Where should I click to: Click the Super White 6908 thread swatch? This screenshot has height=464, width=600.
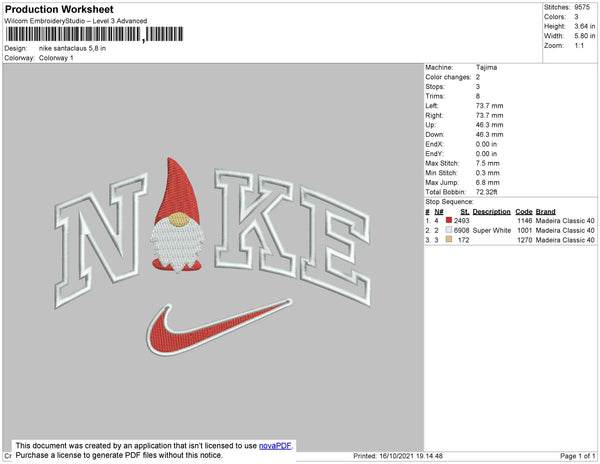tap(449, 230)
